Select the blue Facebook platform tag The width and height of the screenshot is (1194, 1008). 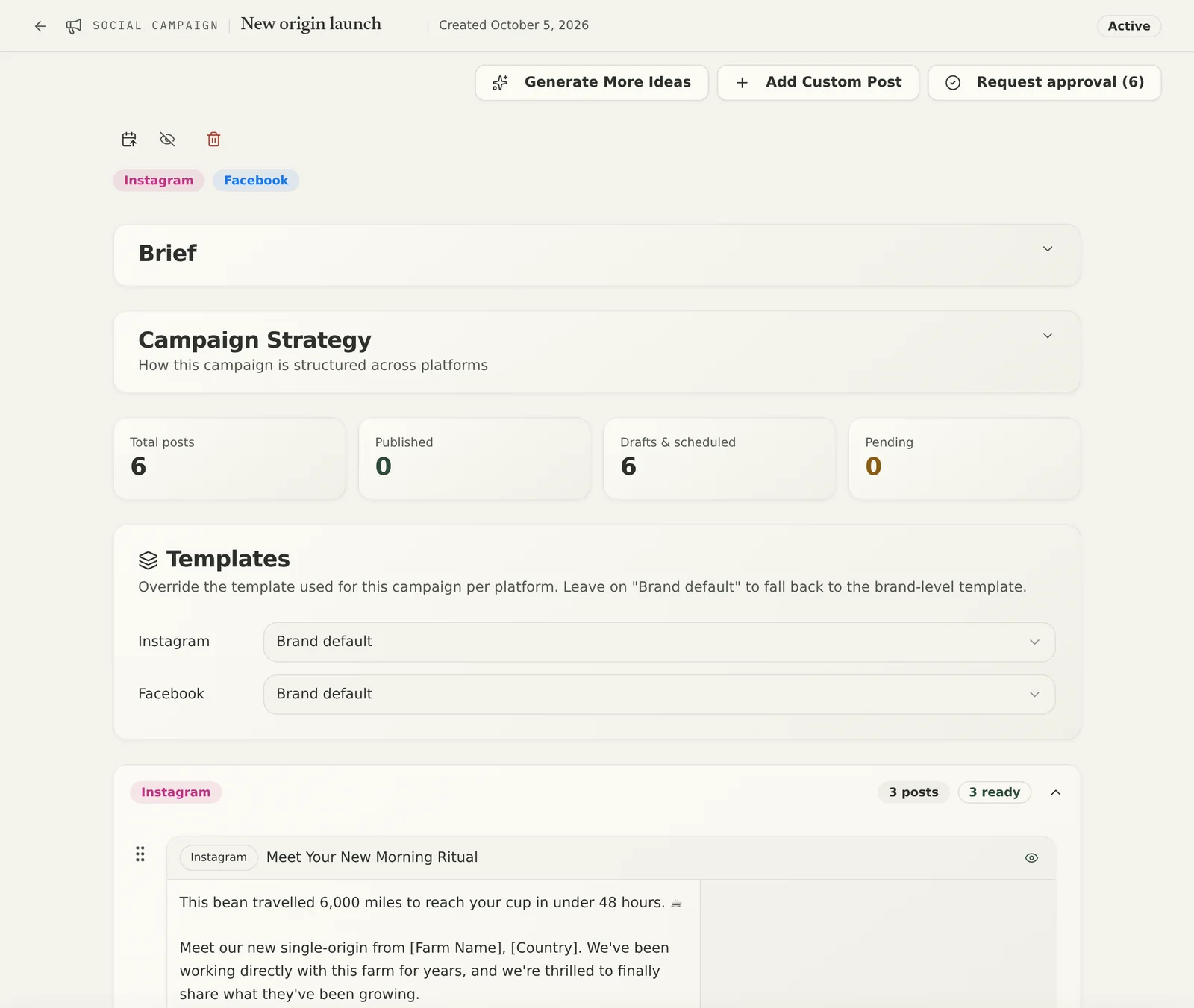pyautogui.click(x=256, y=181)
